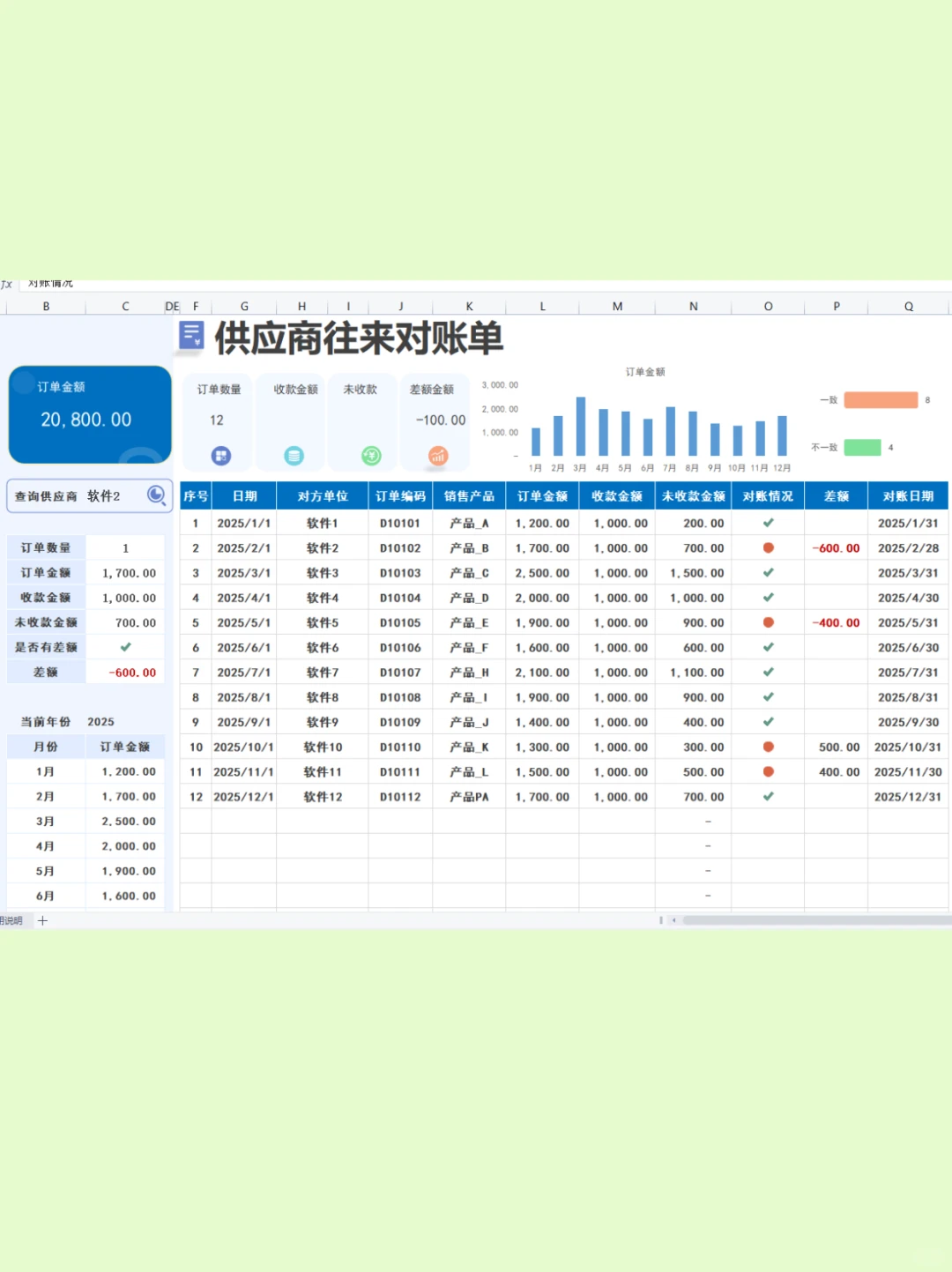Toggle the green check for 软件1 对账情况

768,523
